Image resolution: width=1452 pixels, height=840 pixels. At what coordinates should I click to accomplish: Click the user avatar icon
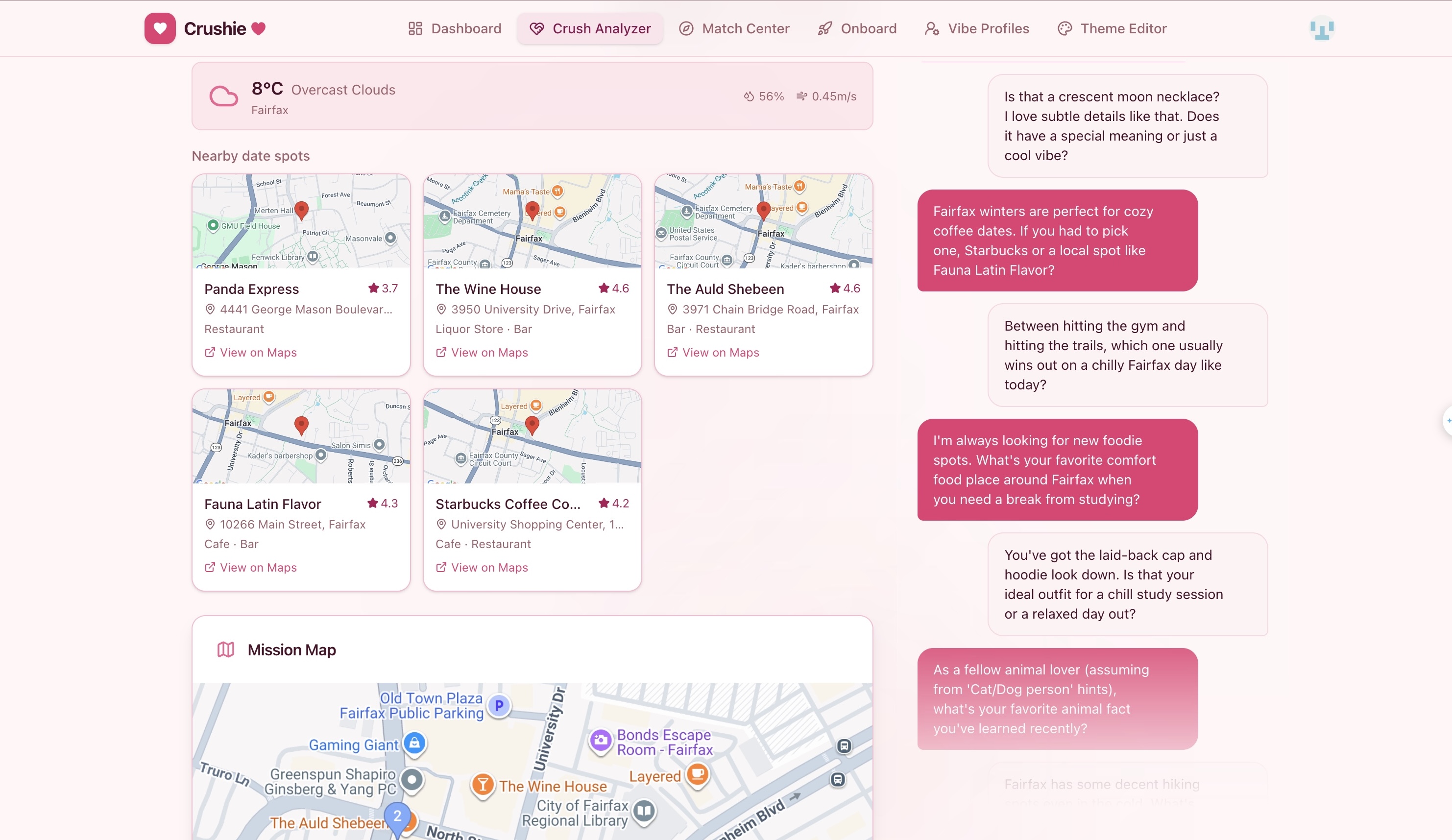click(x=1321, y=28)
